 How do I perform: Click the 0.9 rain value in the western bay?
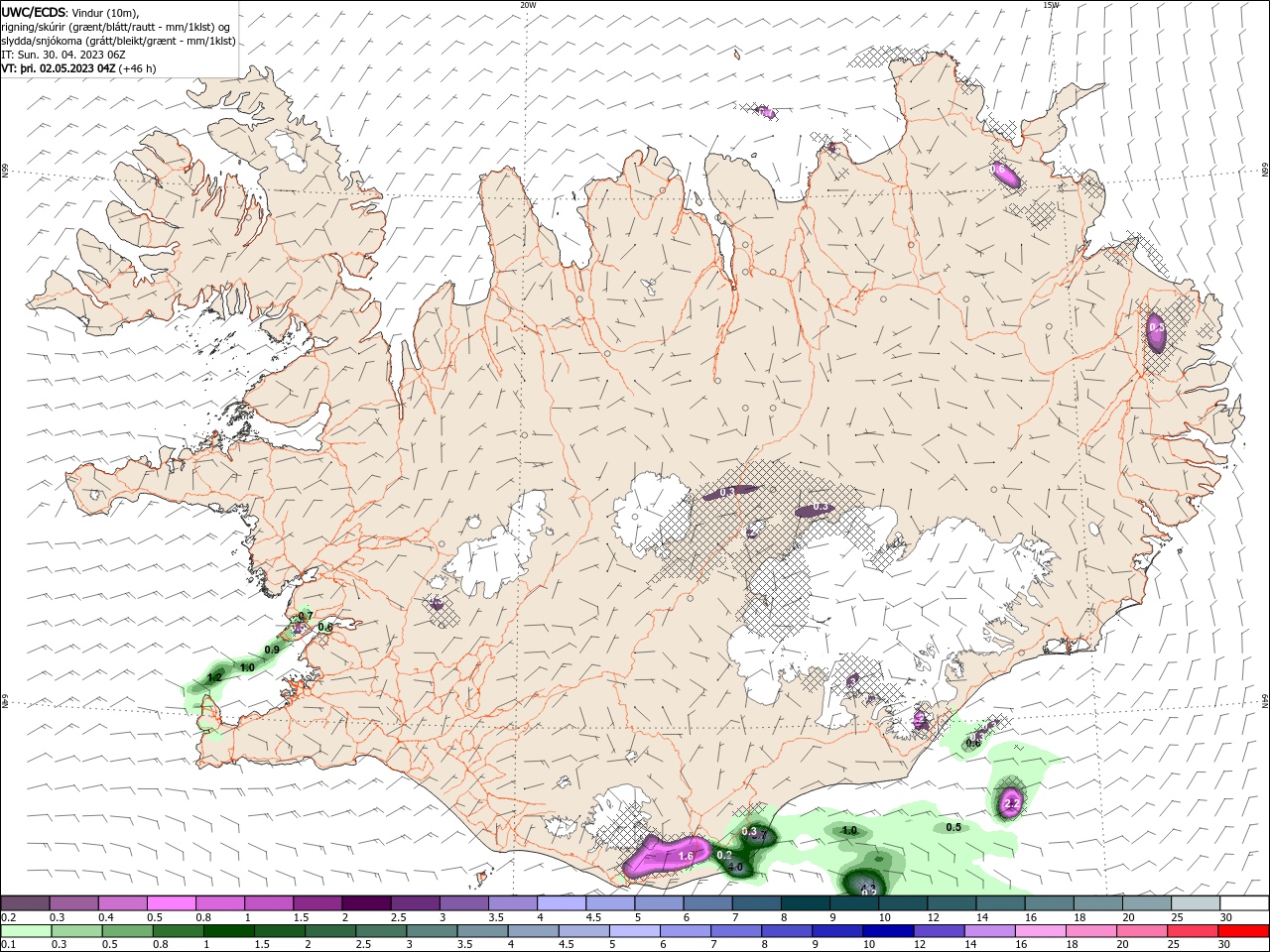[272, 650]
